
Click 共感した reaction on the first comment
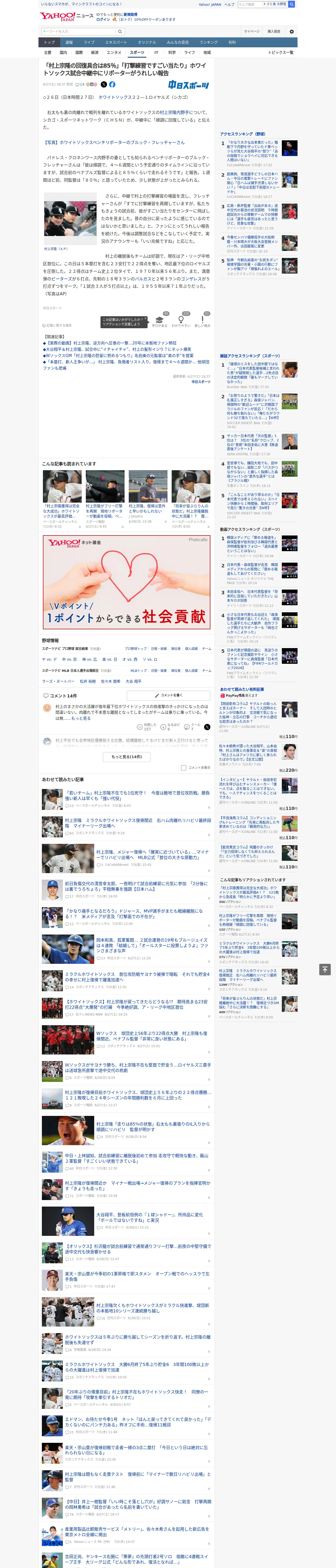pyautogui.click(x=147, y=727)
